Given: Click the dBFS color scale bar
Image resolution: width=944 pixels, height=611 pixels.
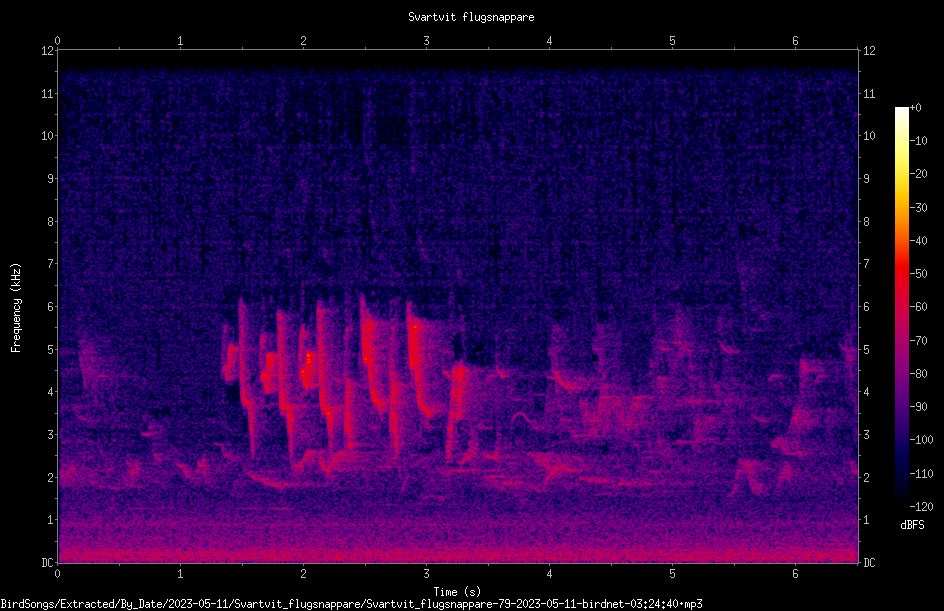Looking at the screenshot, I should (x=901, y=306).
